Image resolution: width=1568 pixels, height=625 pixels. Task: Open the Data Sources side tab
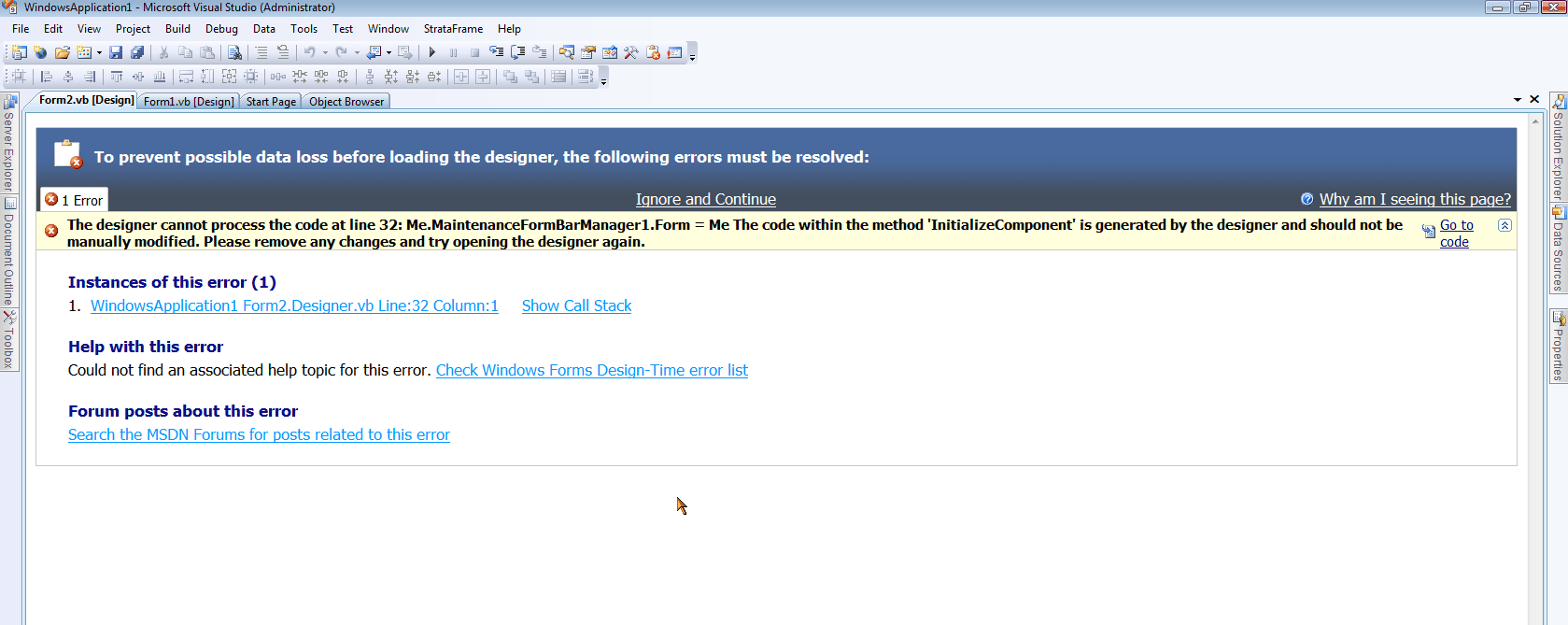pos(1558,249)
